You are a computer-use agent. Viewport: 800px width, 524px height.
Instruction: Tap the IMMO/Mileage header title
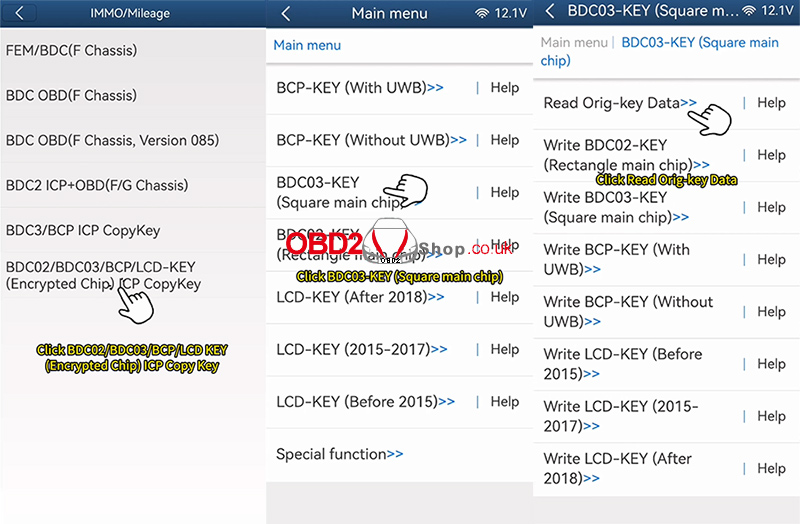tap(130, 13)
